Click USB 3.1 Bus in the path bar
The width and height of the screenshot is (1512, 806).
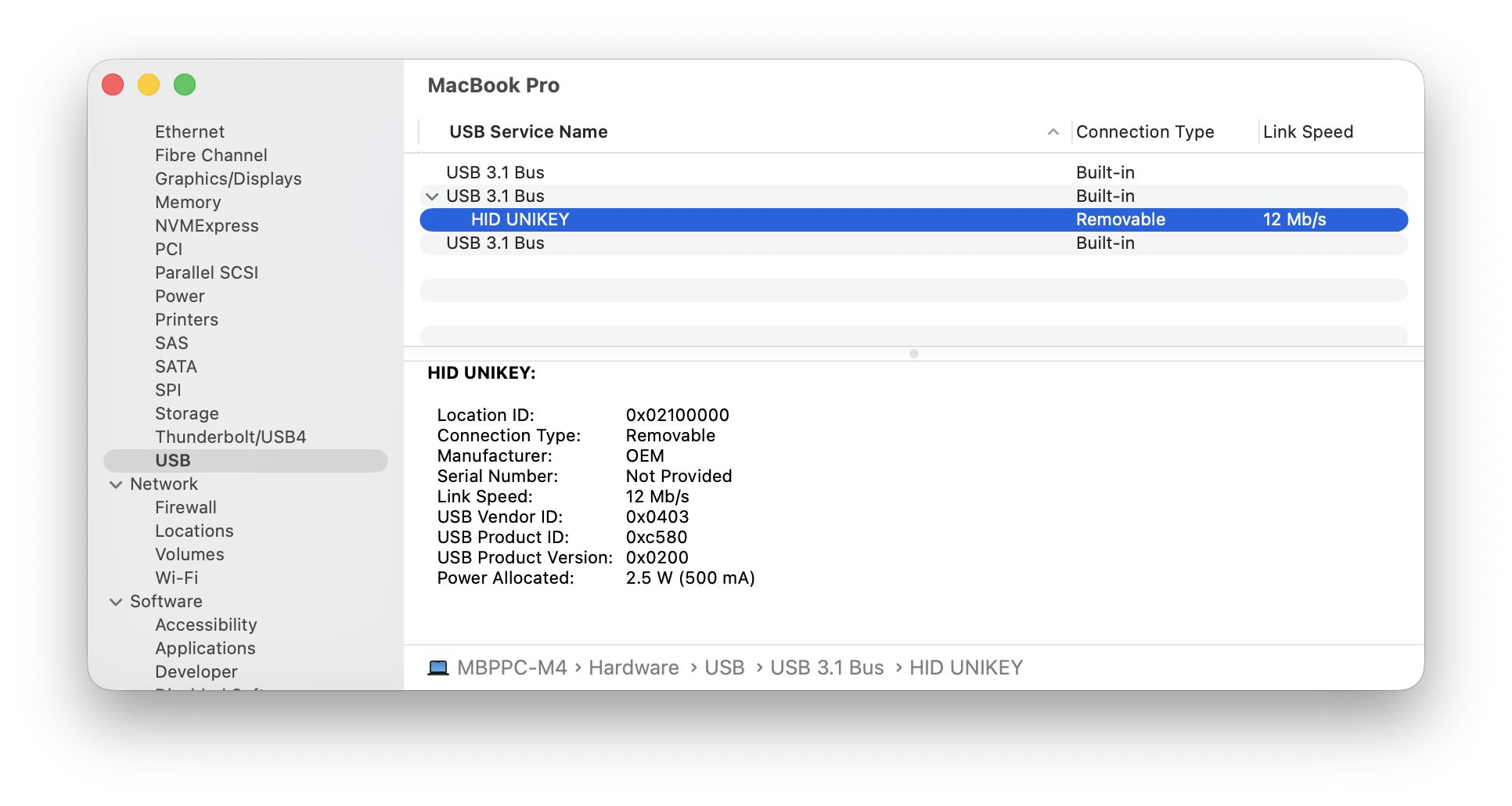coord(827,667)
